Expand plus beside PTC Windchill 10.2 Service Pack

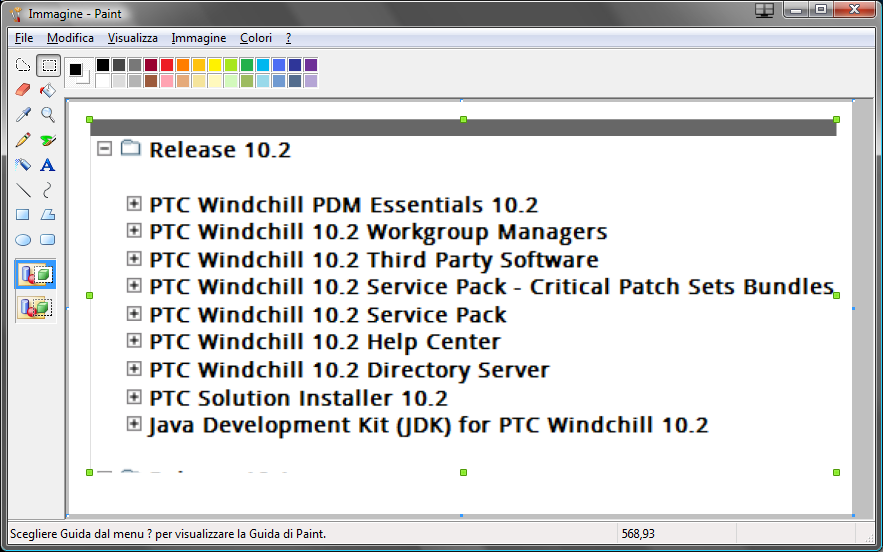point(133,313)
